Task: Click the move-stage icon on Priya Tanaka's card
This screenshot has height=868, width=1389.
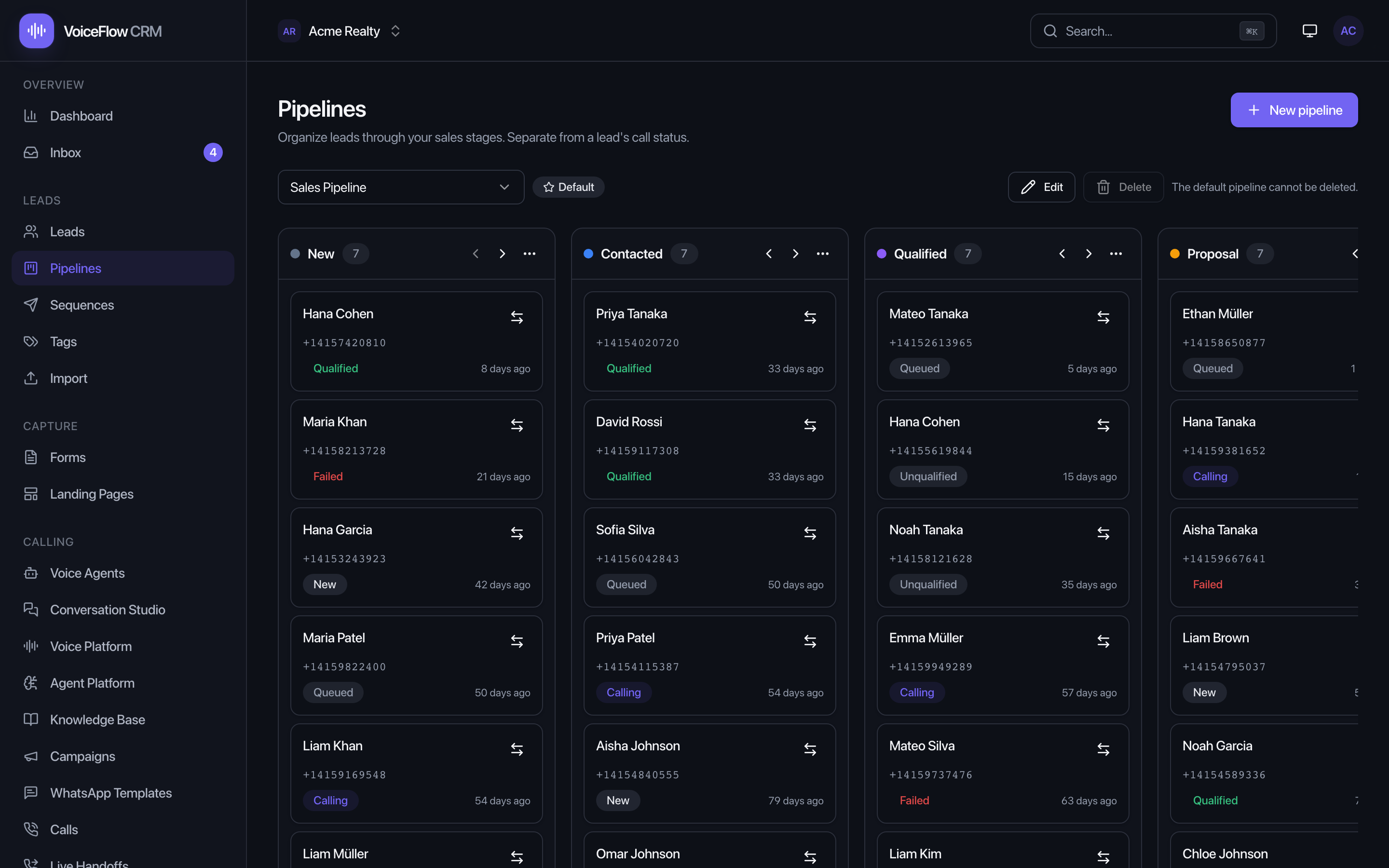Action: point(810,317)
